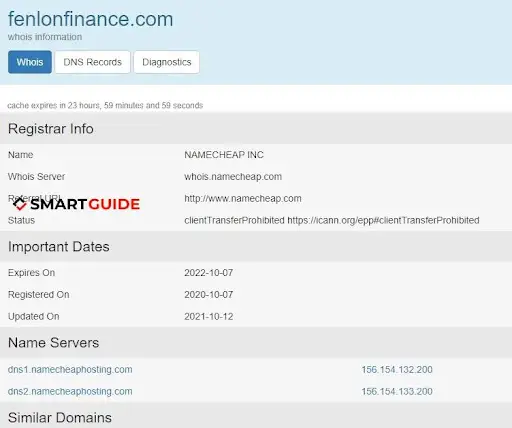Select the http://www.namecheap.com referral URL
512x428 pixels.
pos(243,199)
